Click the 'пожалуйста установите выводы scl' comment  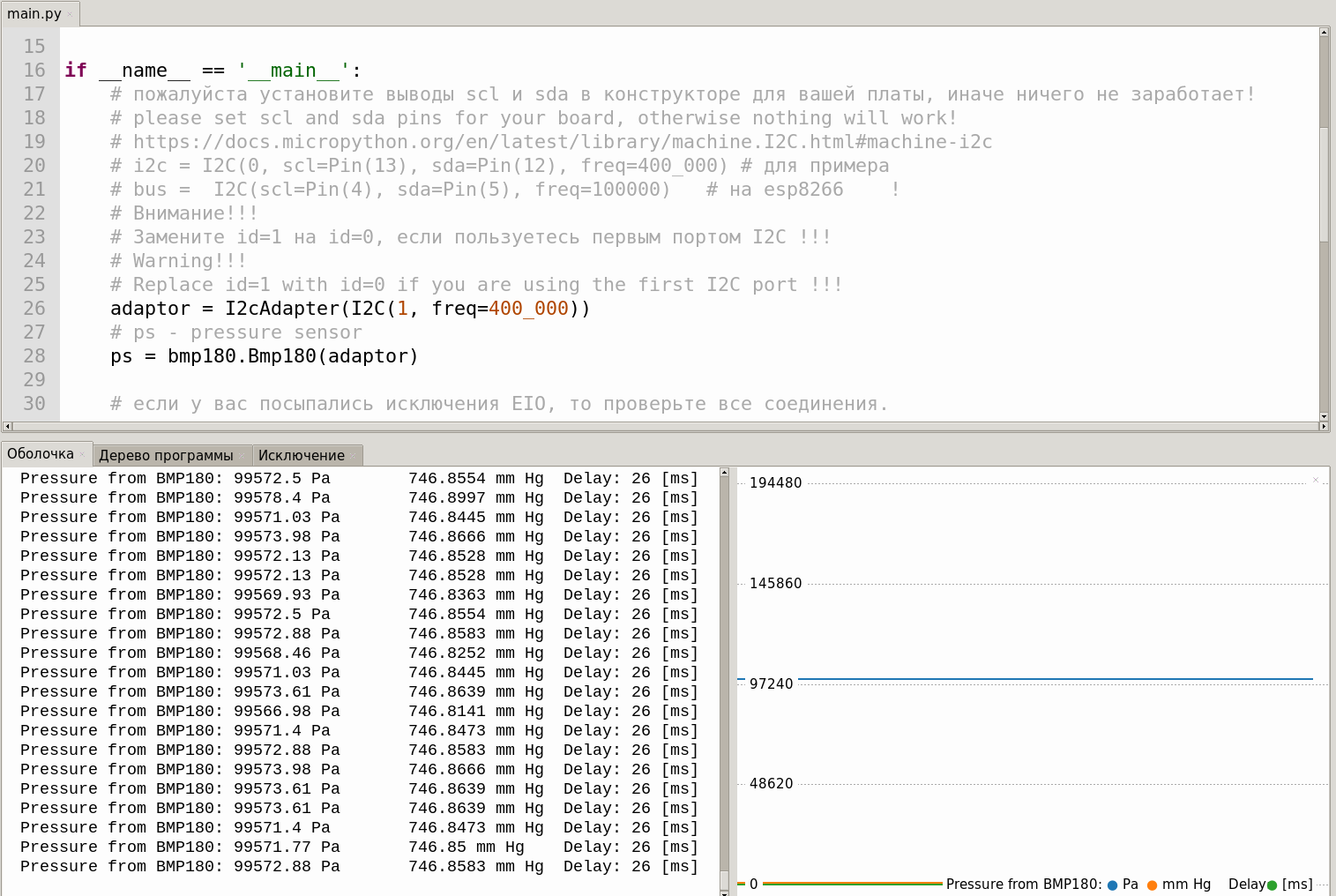(x=683, y=94)
